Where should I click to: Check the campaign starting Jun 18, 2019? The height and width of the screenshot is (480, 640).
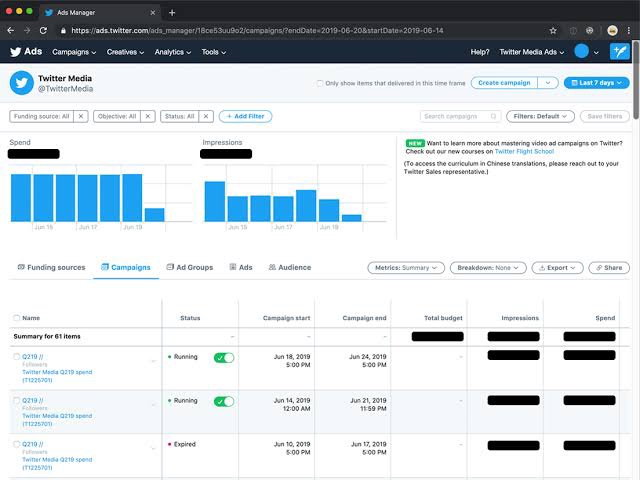[x=17, y=357]
